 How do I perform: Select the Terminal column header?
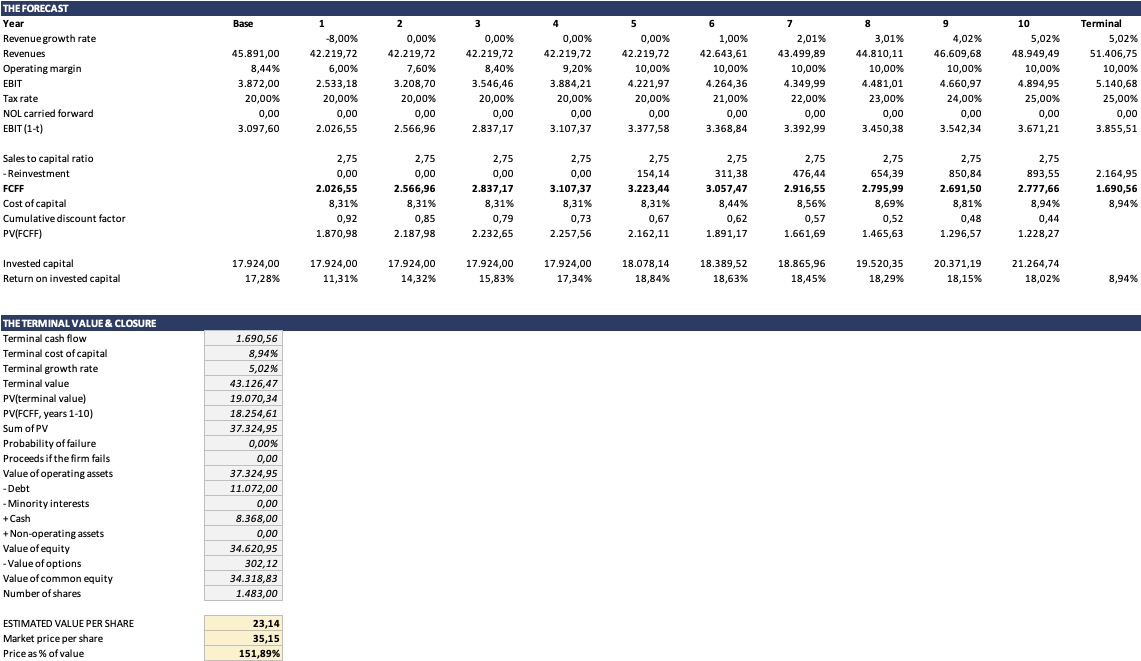[1101, 23]
